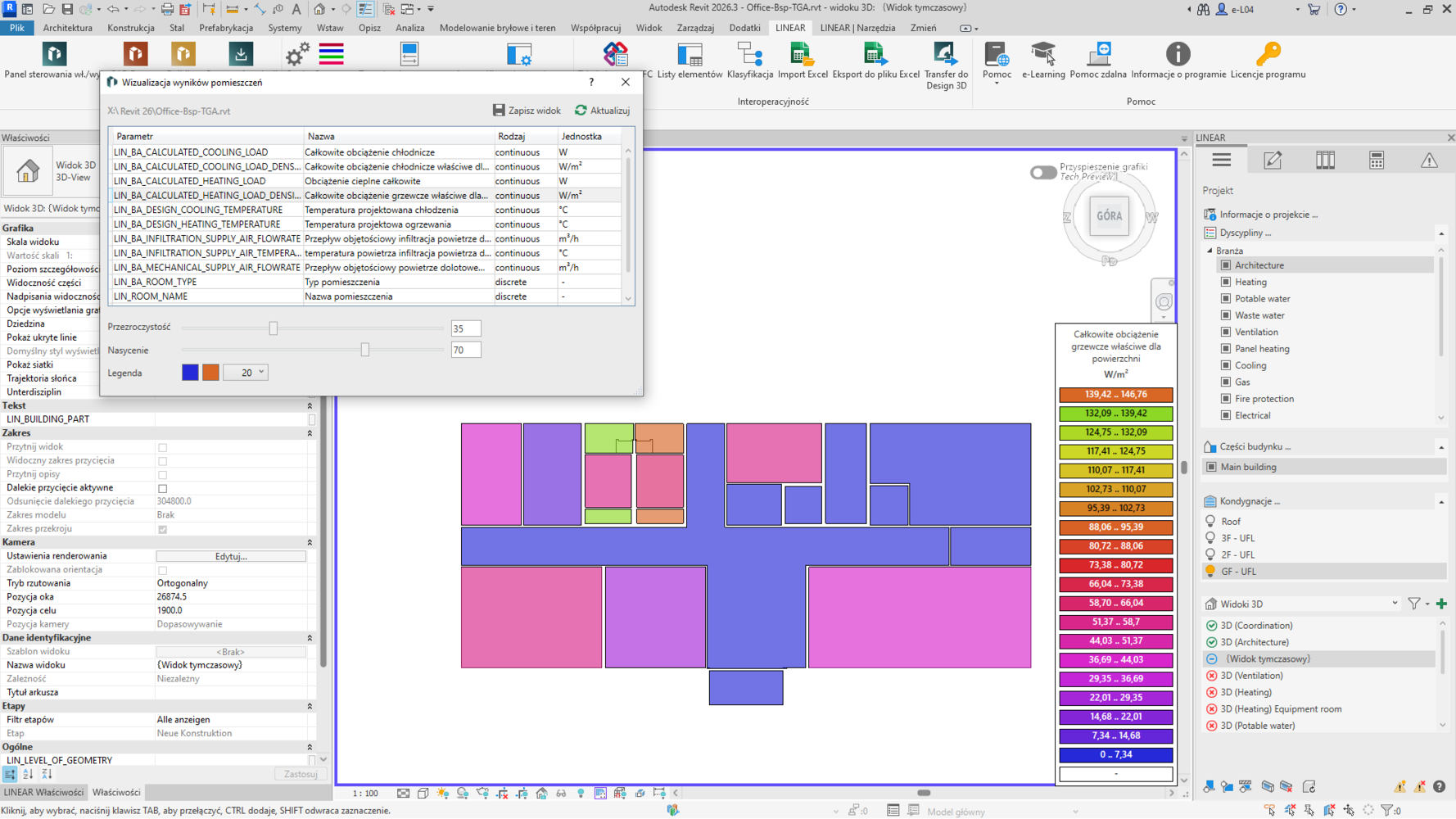Collapse the Branża tree node

coord(1210,251)
